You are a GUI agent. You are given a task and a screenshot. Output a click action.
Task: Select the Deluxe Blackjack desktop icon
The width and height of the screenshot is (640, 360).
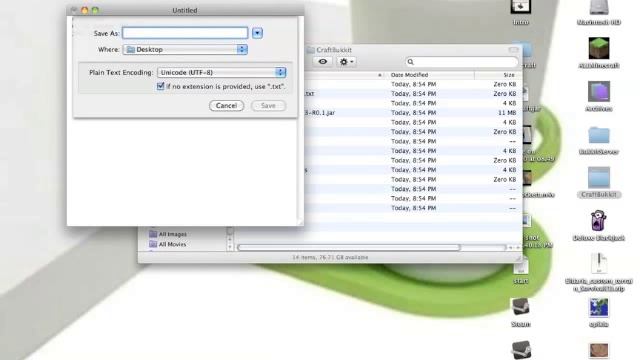(599, 221)
